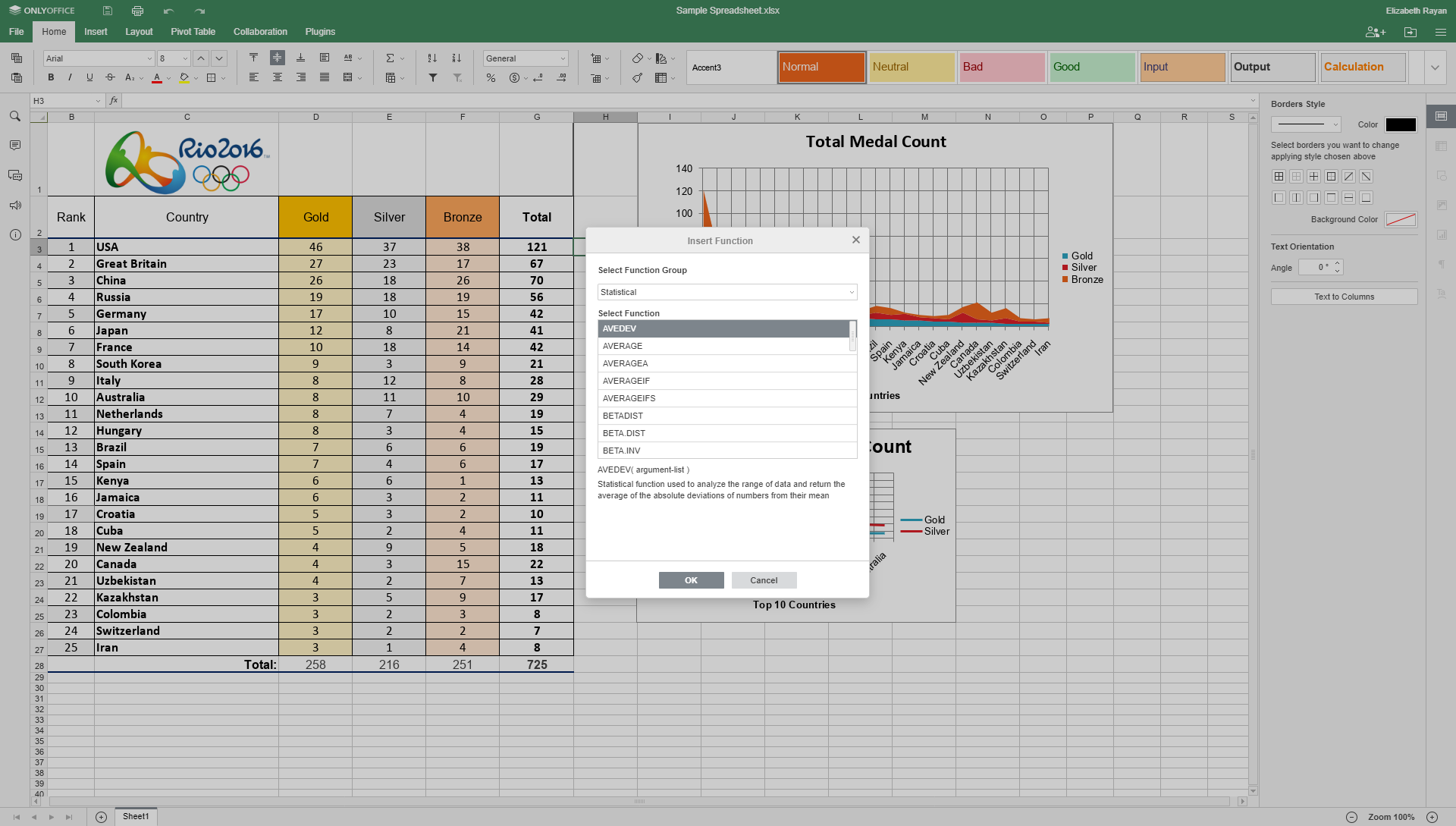Viewport: 1456px width, 826px height.
Task: Click the Print icon in title bar
Action: [x=137, y=11]
